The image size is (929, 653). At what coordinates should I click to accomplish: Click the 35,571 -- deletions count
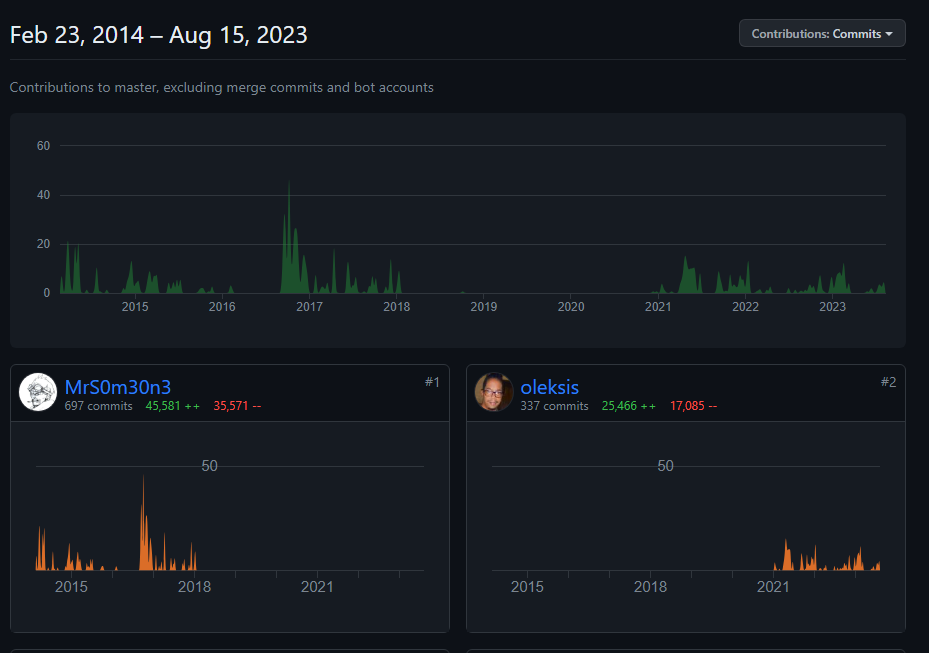(x=237, y=406)
